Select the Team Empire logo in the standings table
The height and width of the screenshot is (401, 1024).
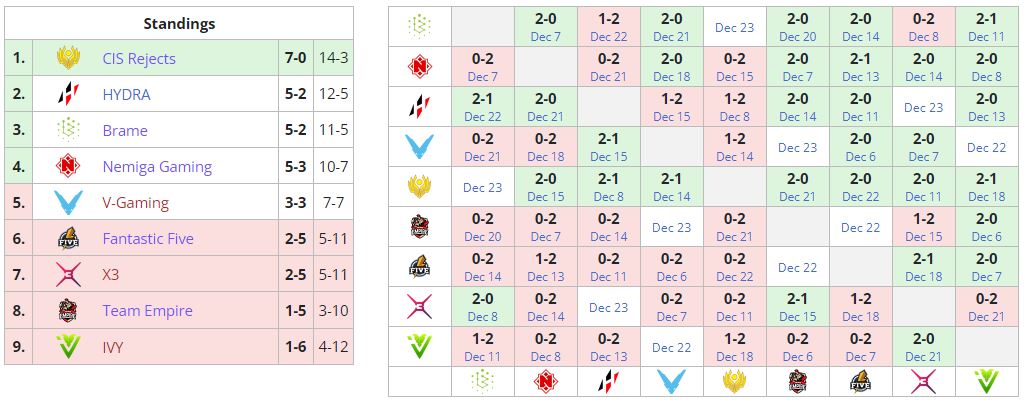point(68,310)
